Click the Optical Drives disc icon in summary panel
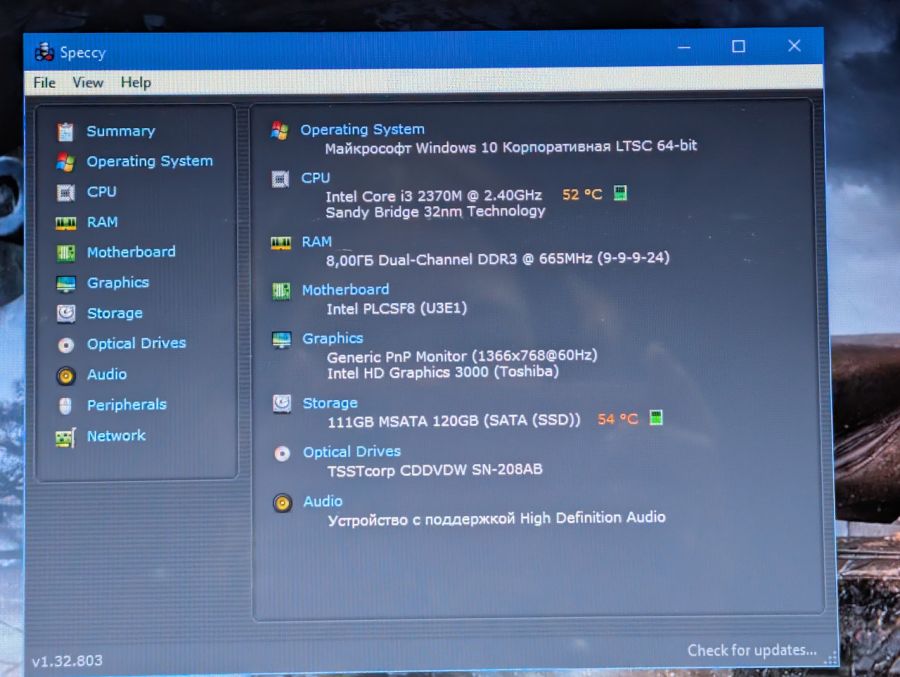This screenshot has width=900, height=677. coord(282,454)
